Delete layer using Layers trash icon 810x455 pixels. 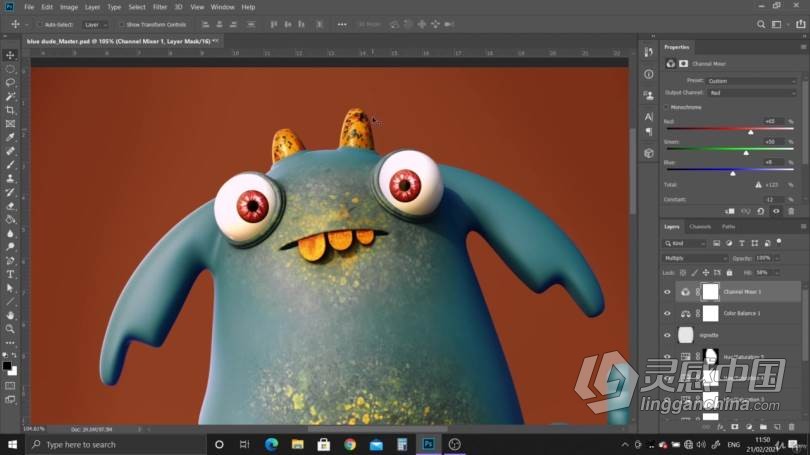click(x=791, y=427)
